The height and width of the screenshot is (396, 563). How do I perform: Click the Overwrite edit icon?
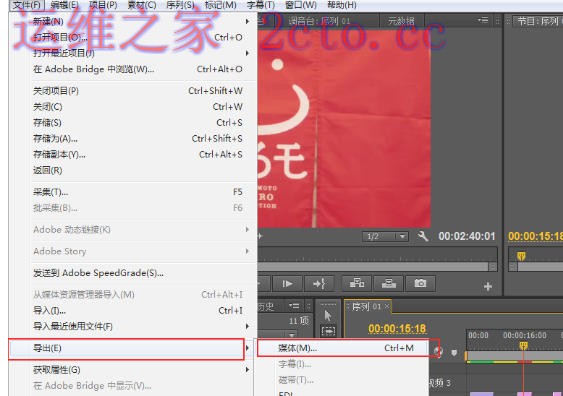pyautogui.click(x=388, y=284)
